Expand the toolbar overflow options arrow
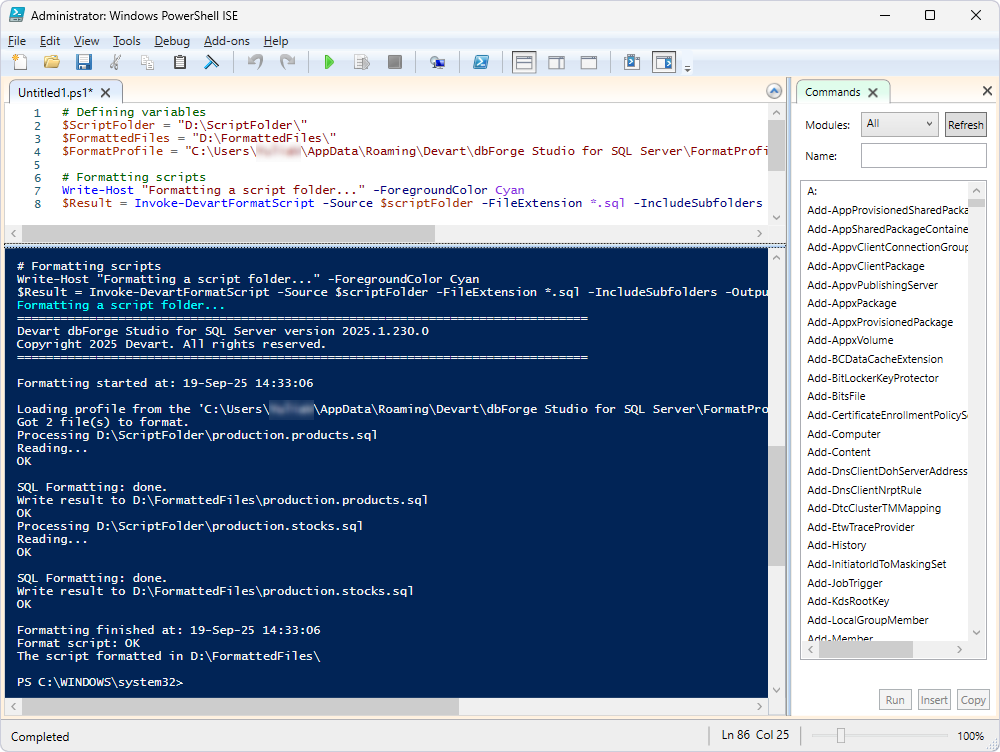The width and height of the screenshot is (1000, 752). point(687,67)
